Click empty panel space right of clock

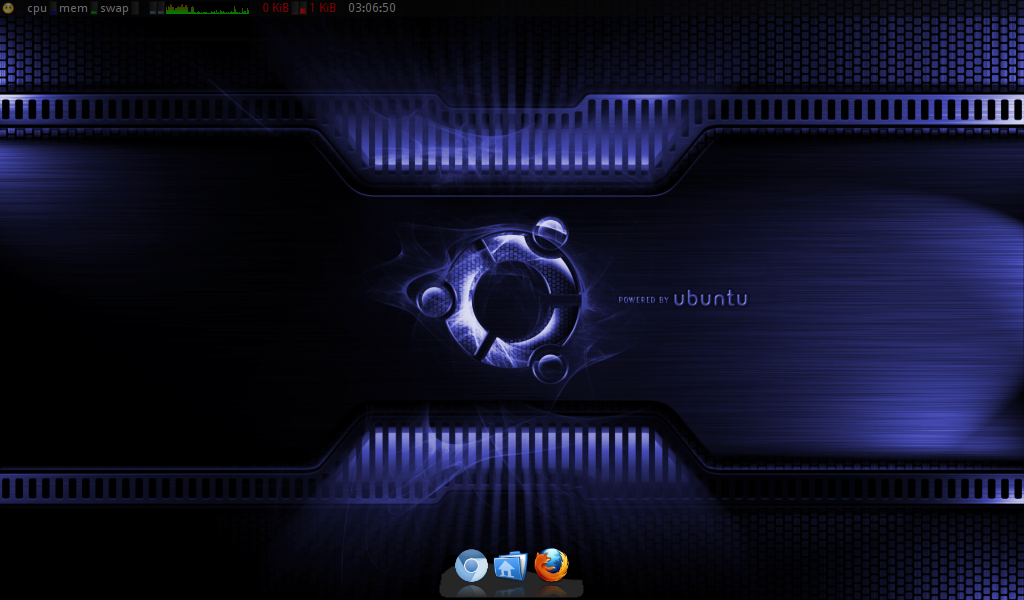click(700, 8)
